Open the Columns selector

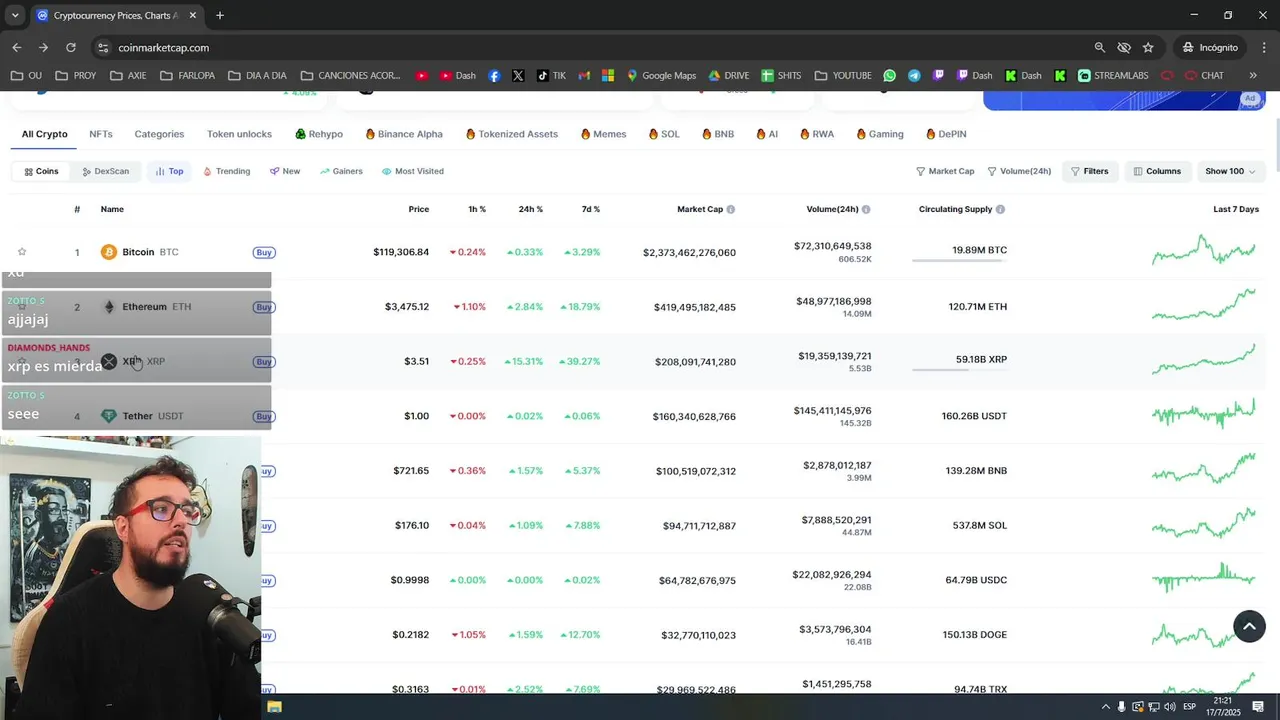pyautogui.click(x=1157, y=171)
